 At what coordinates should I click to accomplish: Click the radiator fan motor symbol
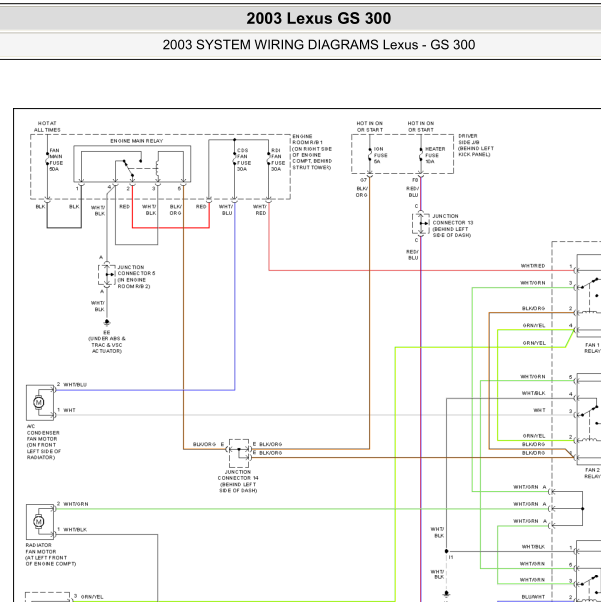tap(40, 522)
